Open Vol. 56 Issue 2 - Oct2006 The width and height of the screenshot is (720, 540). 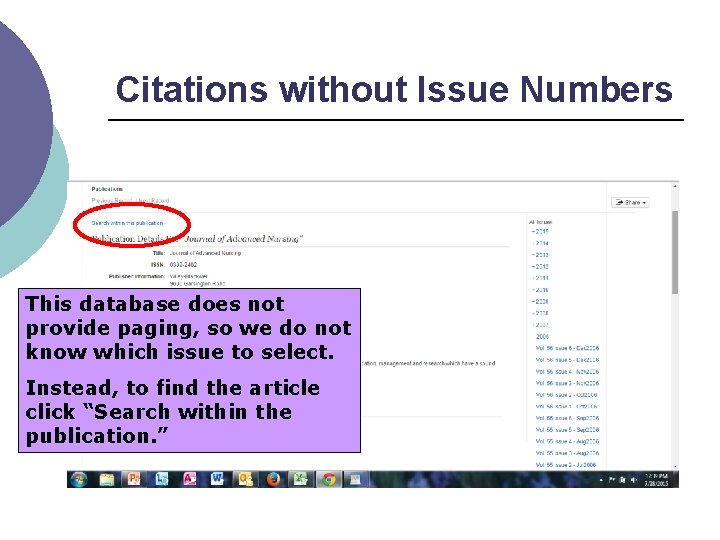[566, 395]
